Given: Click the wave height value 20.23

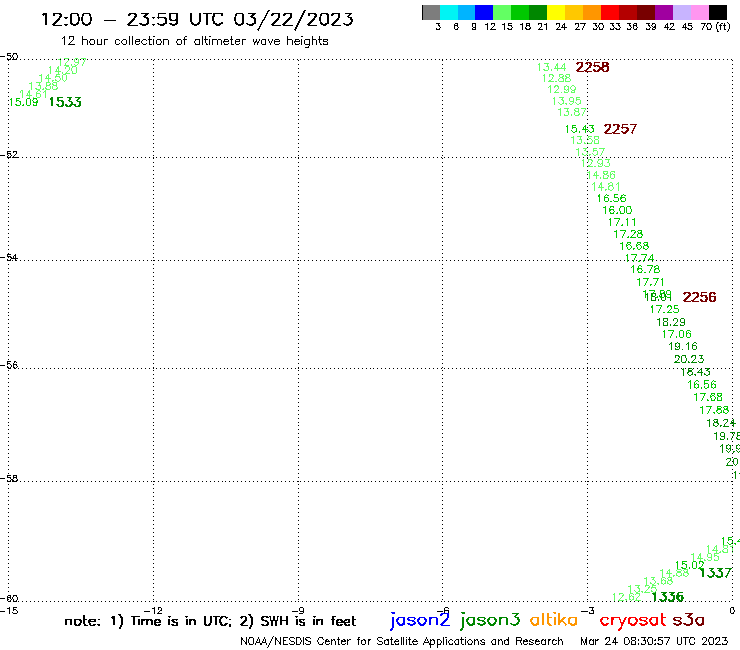Looking at the screenshot, I should click(689, 359).
